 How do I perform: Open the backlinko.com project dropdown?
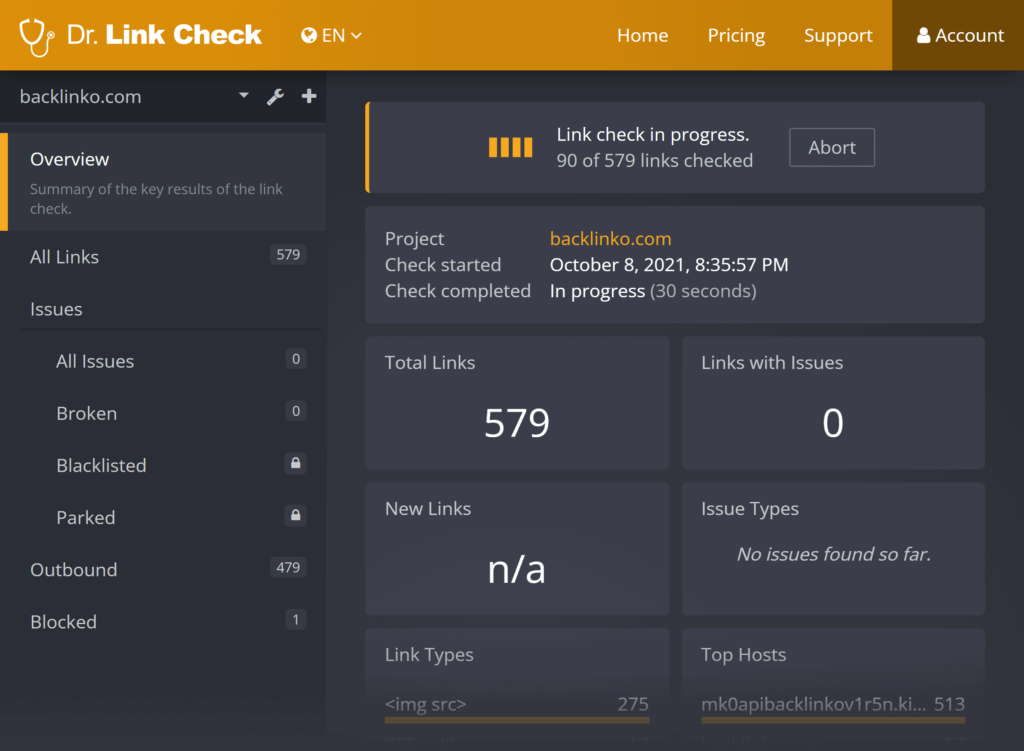tap(243, 96)
